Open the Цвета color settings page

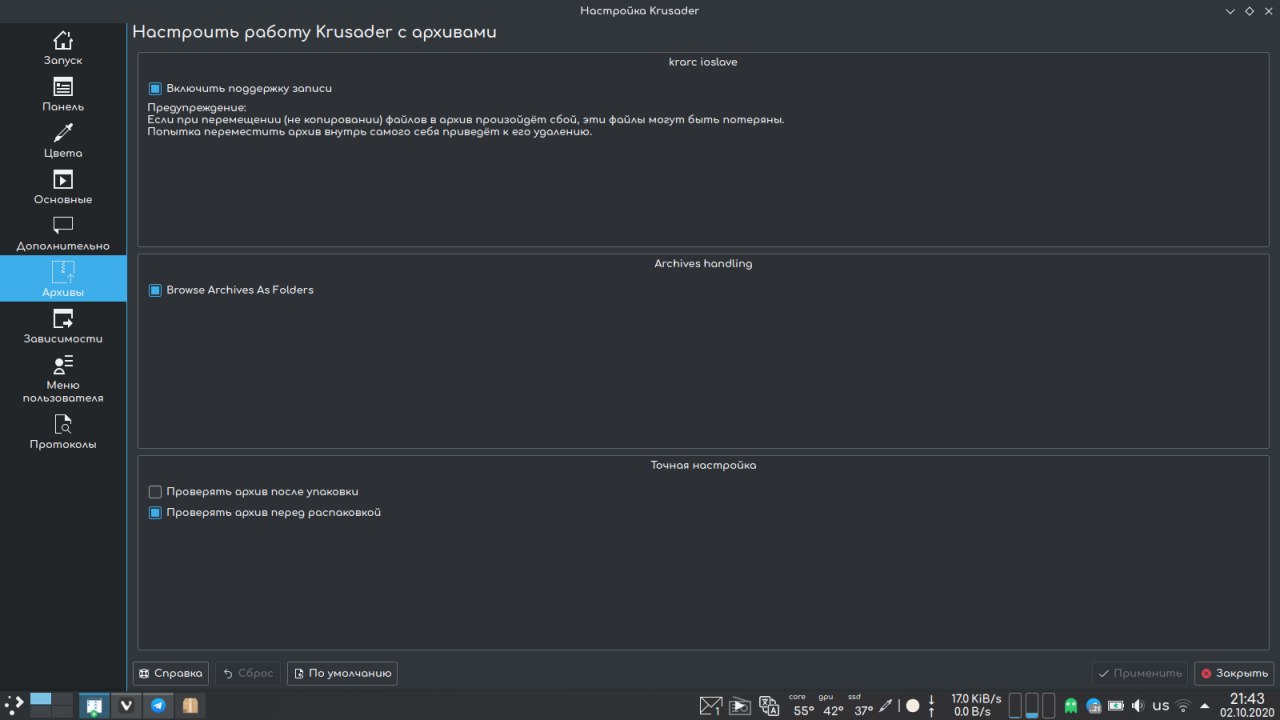(x=63, y=141)
